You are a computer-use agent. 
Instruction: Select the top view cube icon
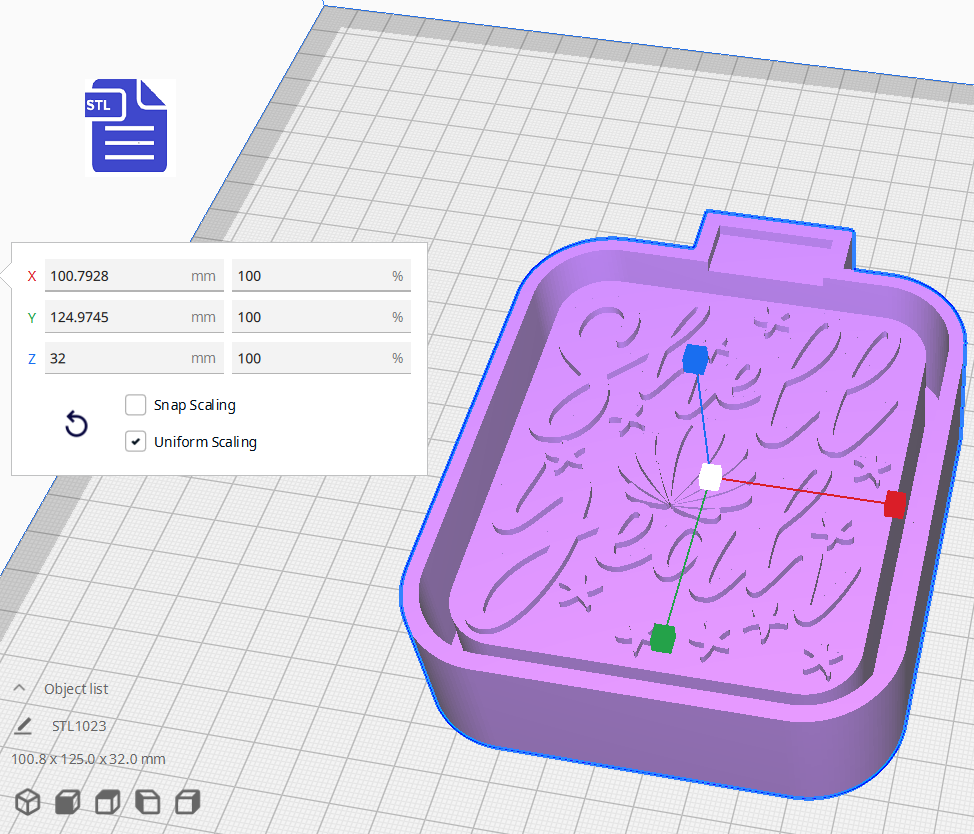[106, 801]
